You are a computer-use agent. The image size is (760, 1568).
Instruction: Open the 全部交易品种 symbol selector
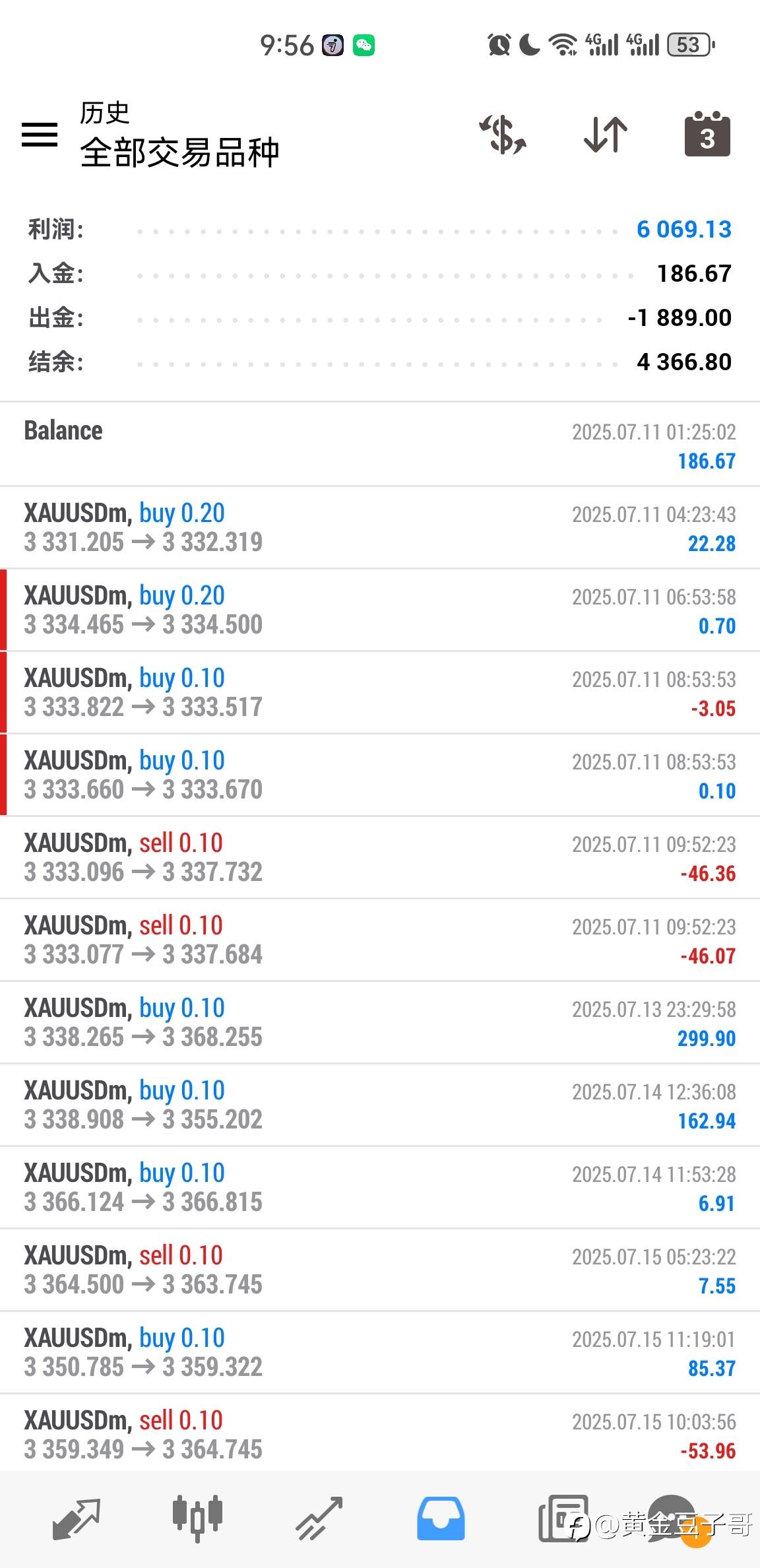pos(179,152)
